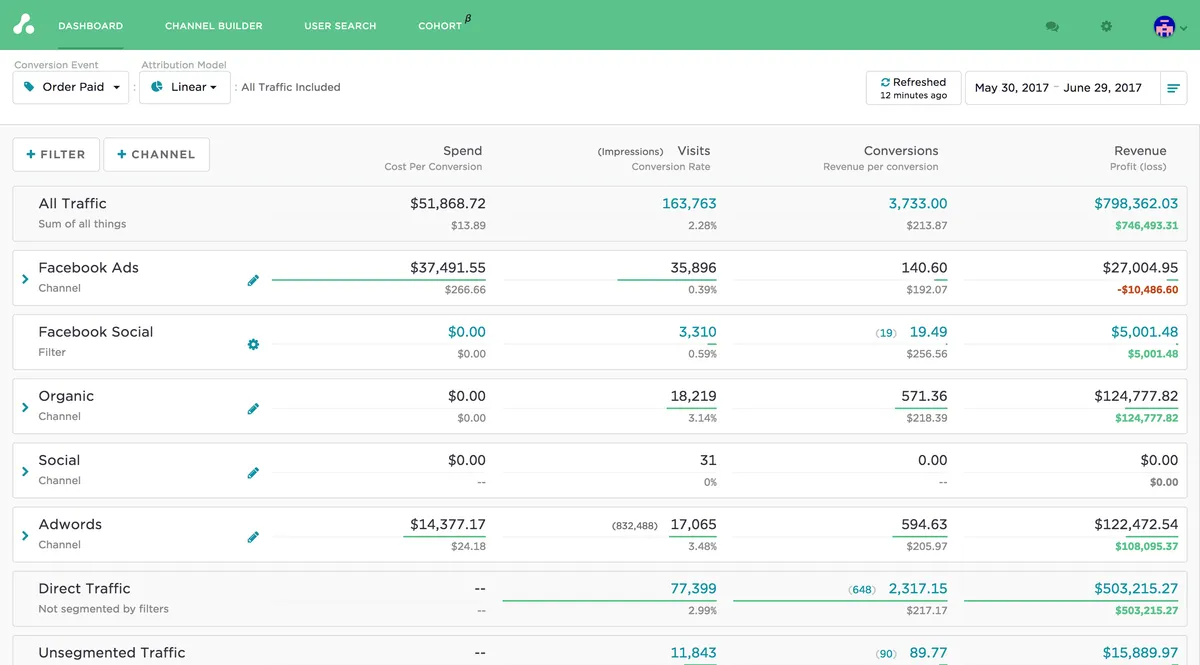Expand the Organic channel row

[25, 407]
